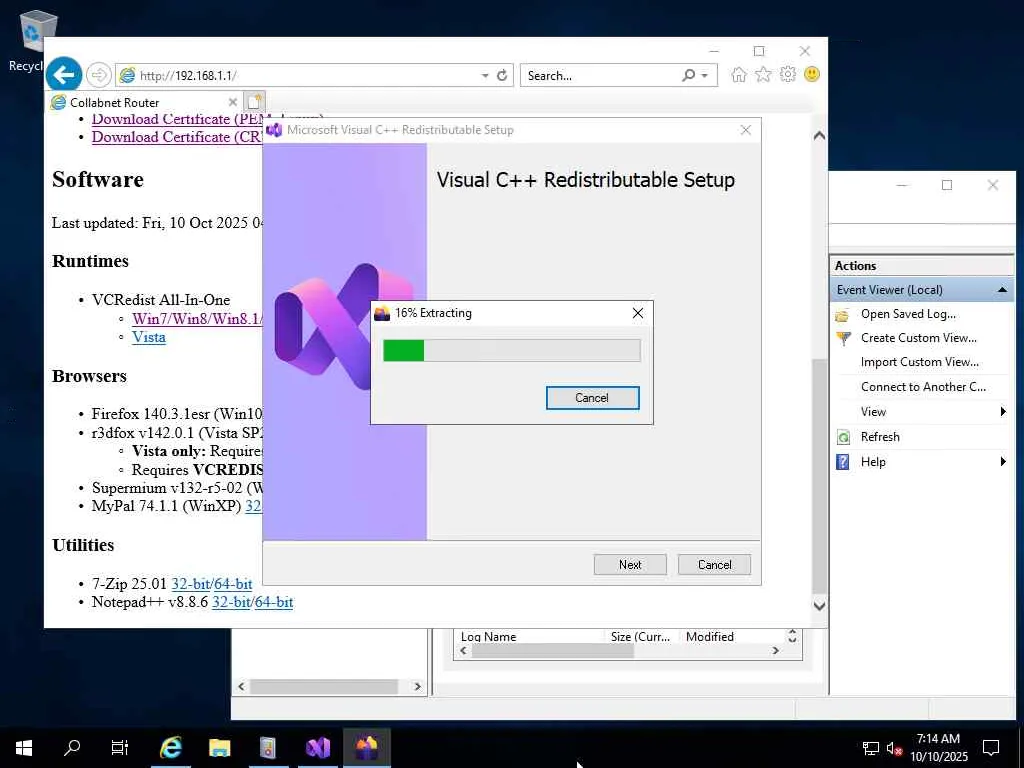Click the Open Saved Log folder icon
The image size is (1024, 768).
(x=842, y=315)
